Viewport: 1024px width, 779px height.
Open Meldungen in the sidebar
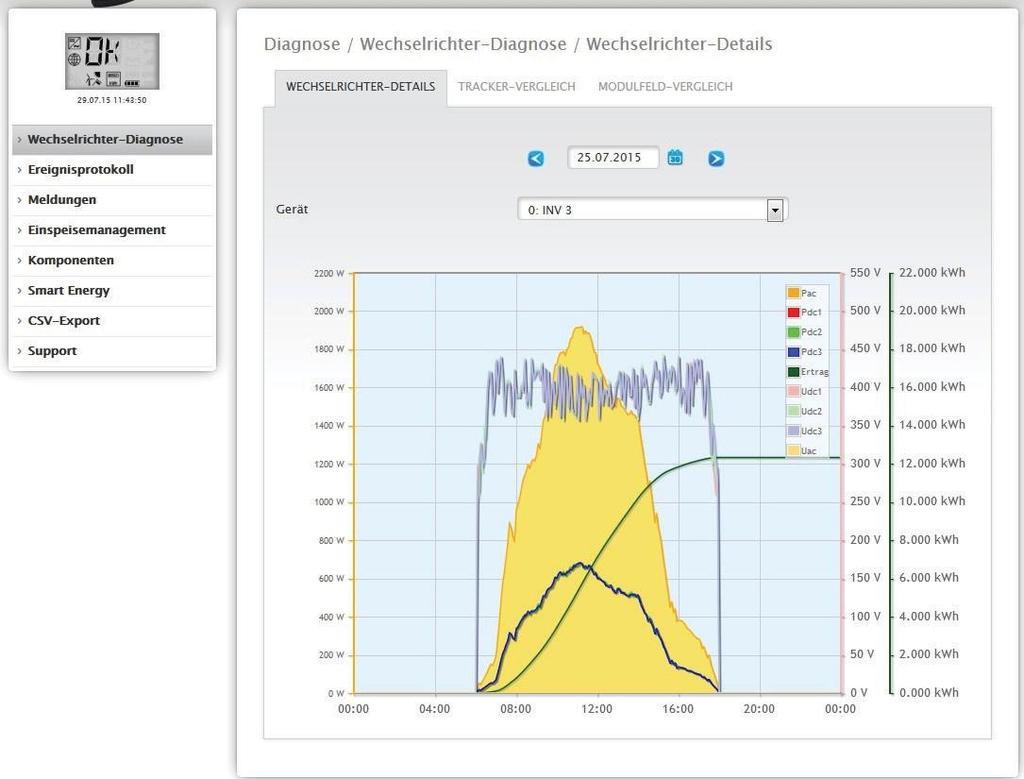click(x=112, y=200)
